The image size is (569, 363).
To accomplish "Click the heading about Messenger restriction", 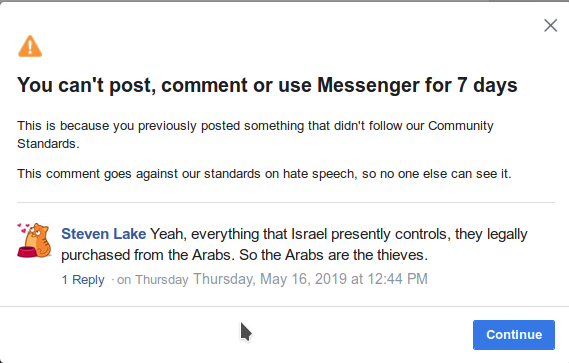I will tap(267, 85).
